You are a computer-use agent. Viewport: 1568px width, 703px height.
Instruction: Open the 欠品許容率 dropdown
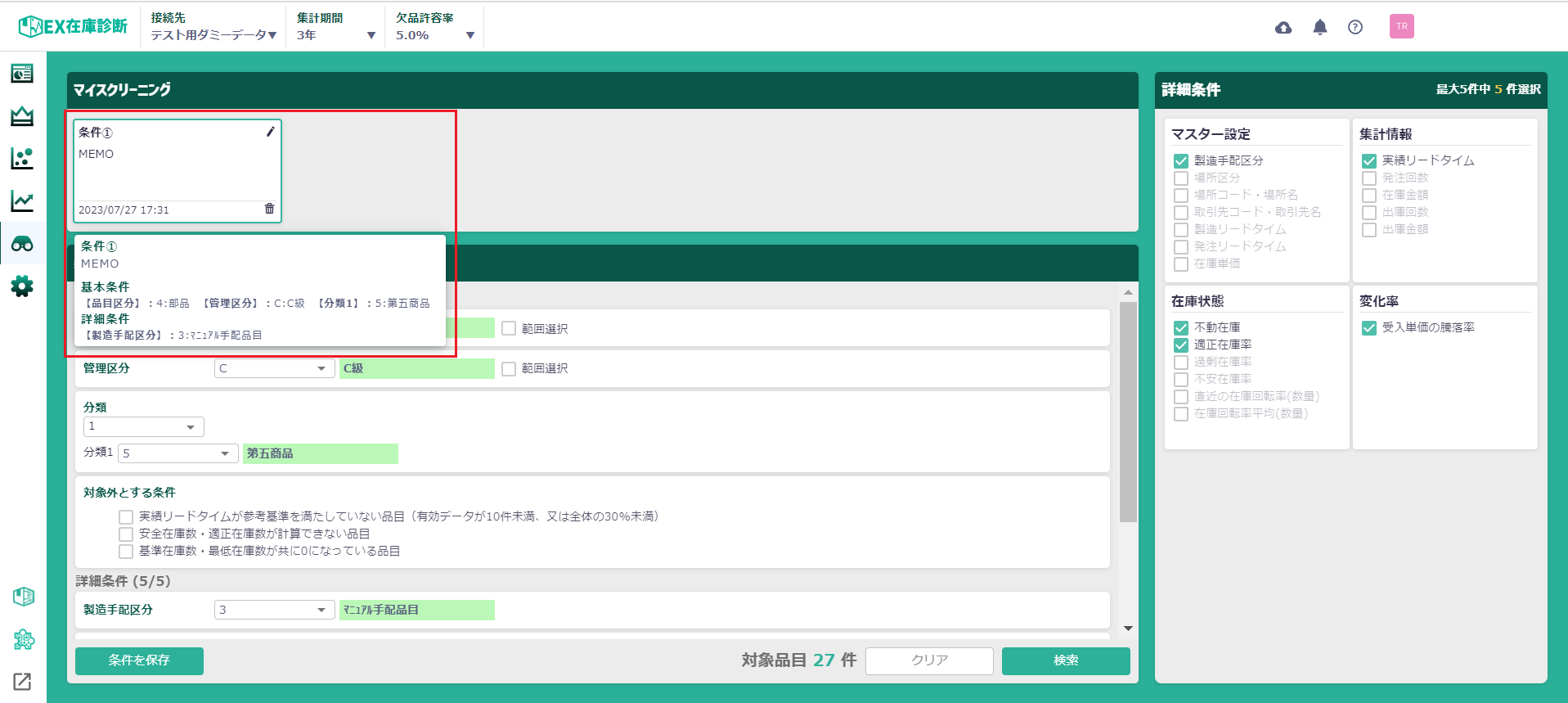434,35
